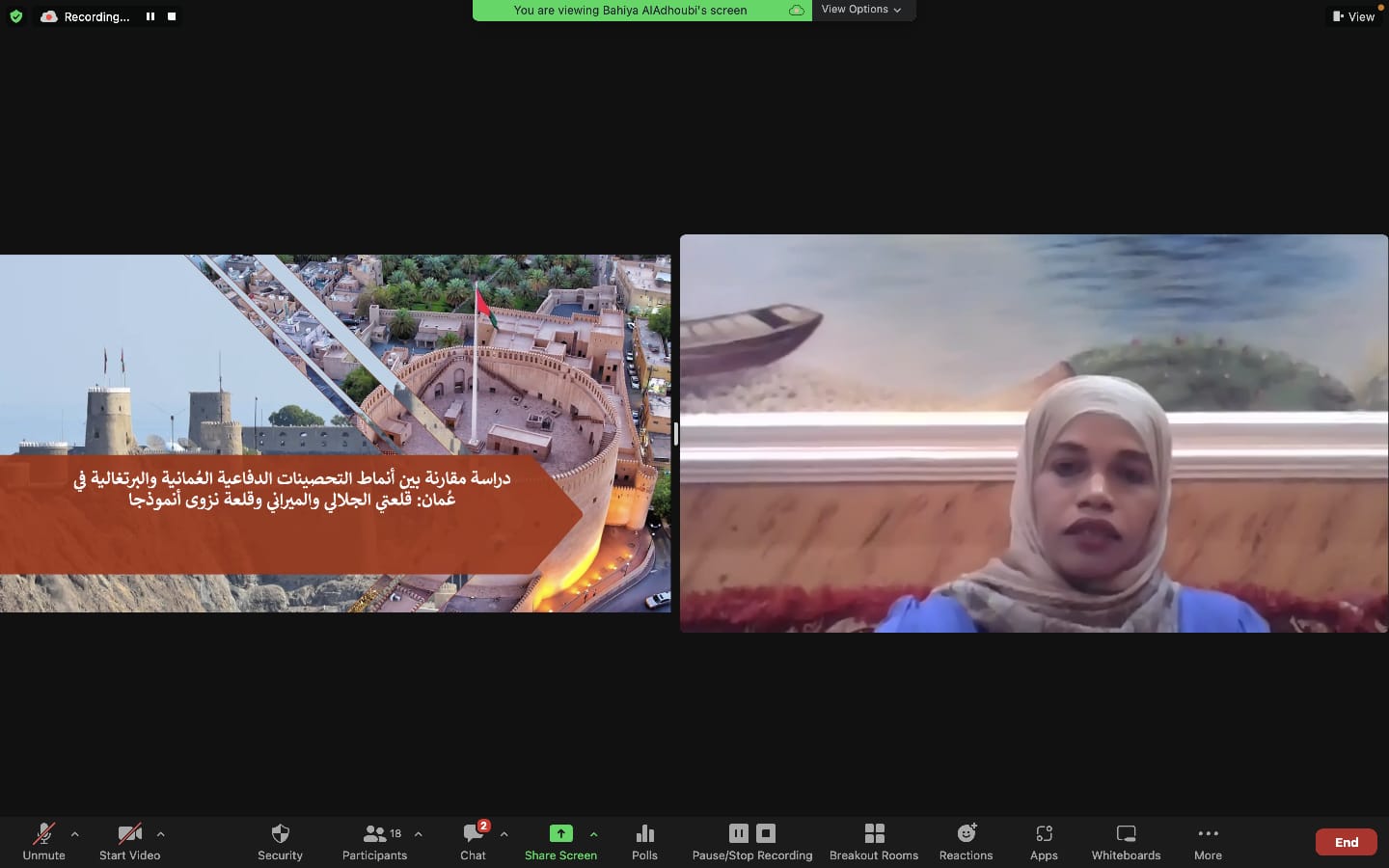Select the speaker's video tile
The width and height of the screenshot is (1389, 868).
1034,433
